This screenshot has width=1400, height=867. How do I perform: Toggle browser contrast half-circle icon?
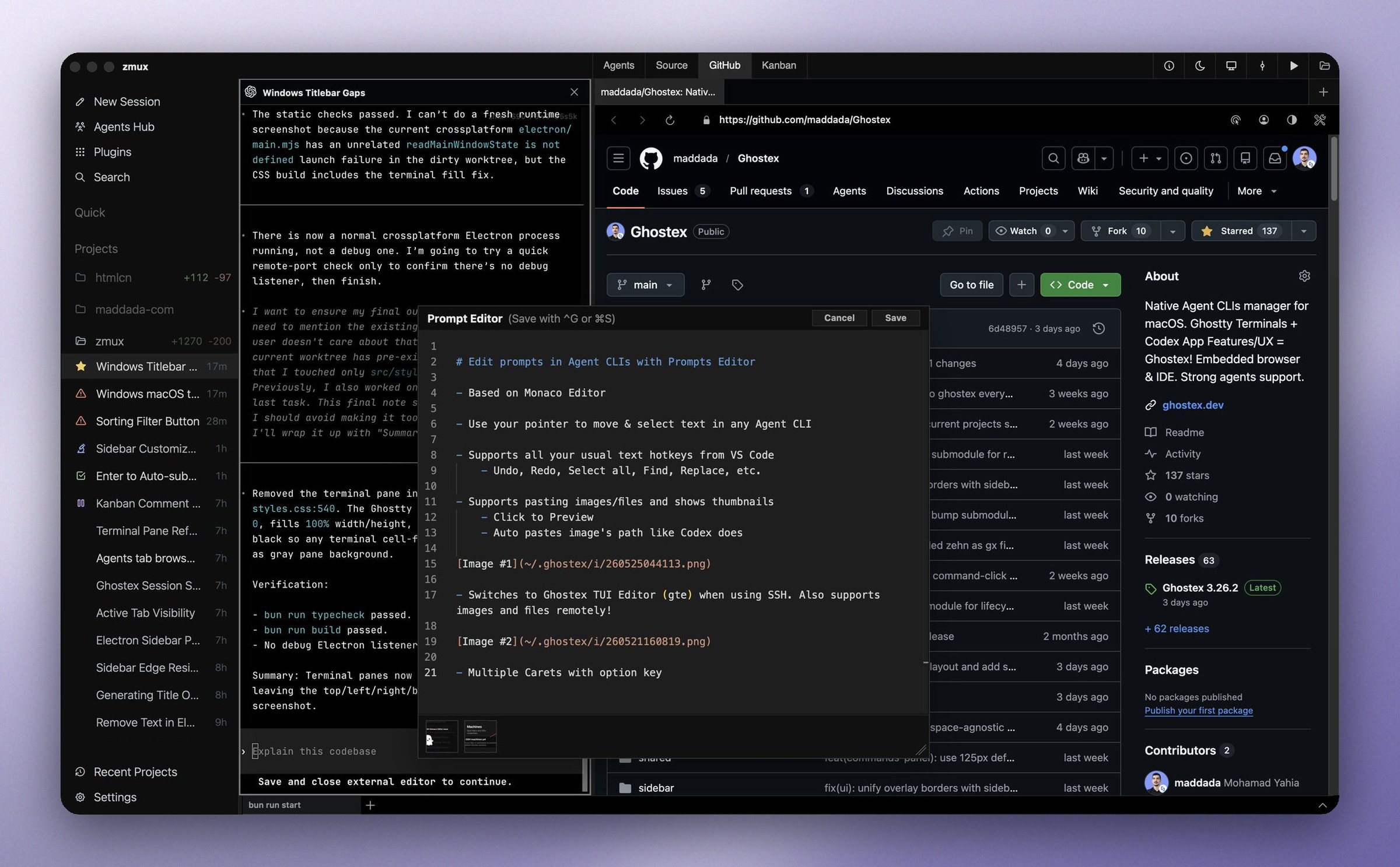(x=1291, y=120)
